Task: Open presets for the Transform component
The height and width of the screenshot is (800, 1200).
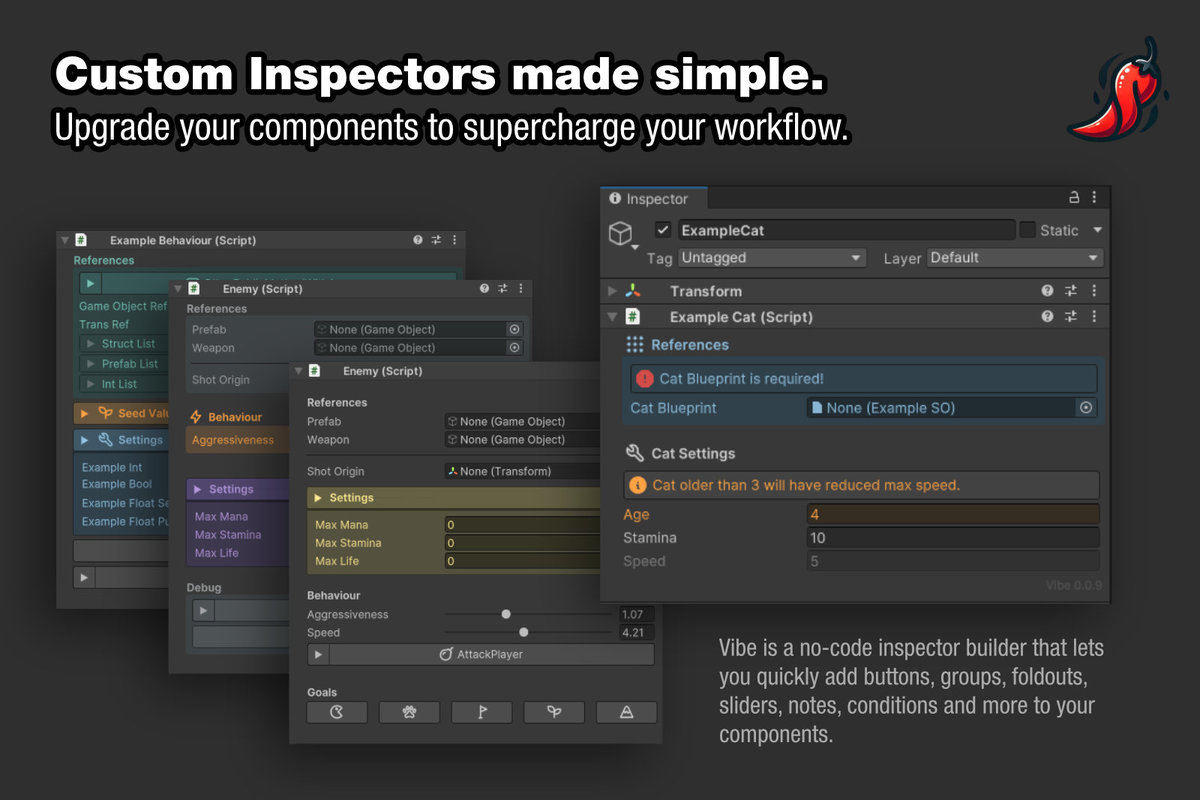Action: pyautogui.click(x=1071, y=291)
